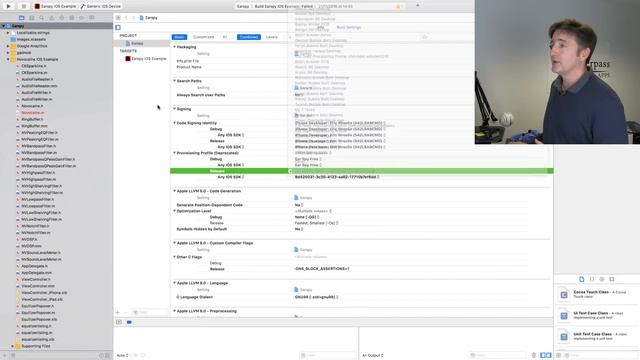Select Combined view option

click(249, 37)
